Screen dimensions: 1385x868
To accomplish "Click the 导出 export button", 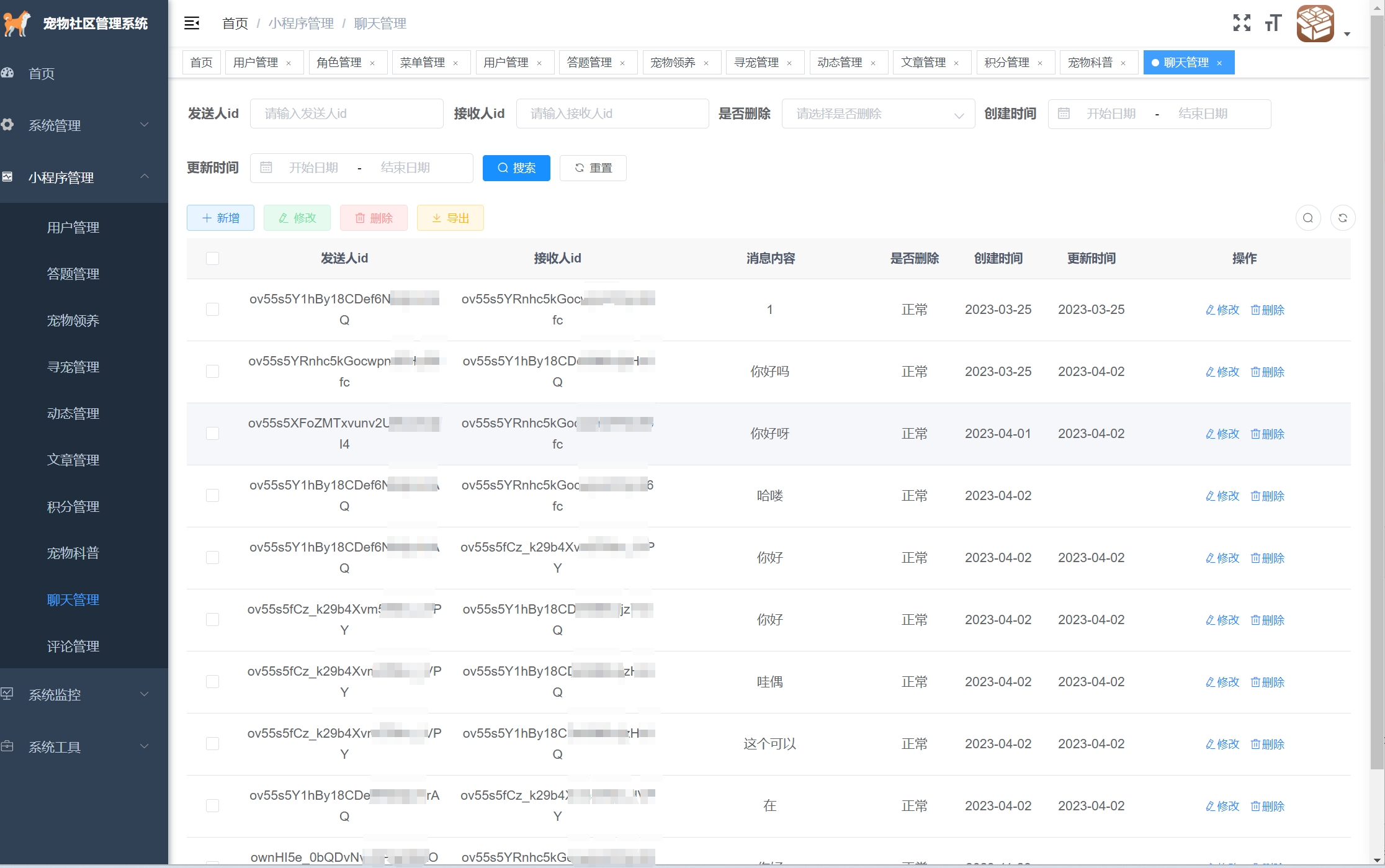I will click(450, 218).
